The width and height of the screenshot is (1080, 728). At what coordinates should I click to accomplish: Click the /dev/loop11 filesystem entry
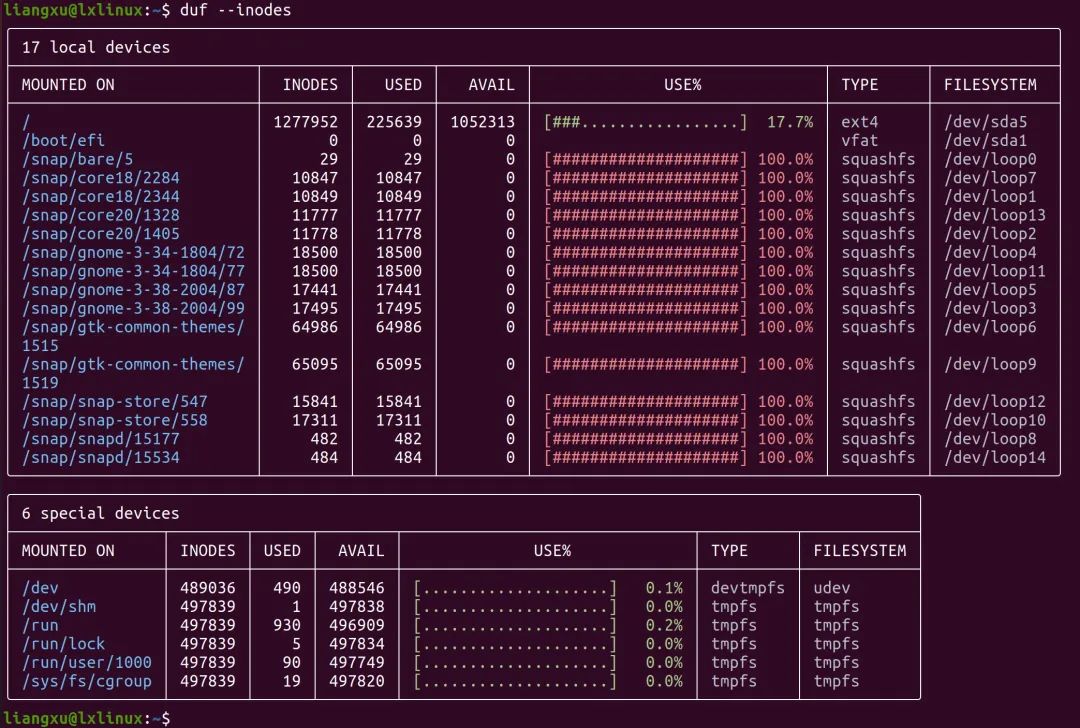pos(995,271)
